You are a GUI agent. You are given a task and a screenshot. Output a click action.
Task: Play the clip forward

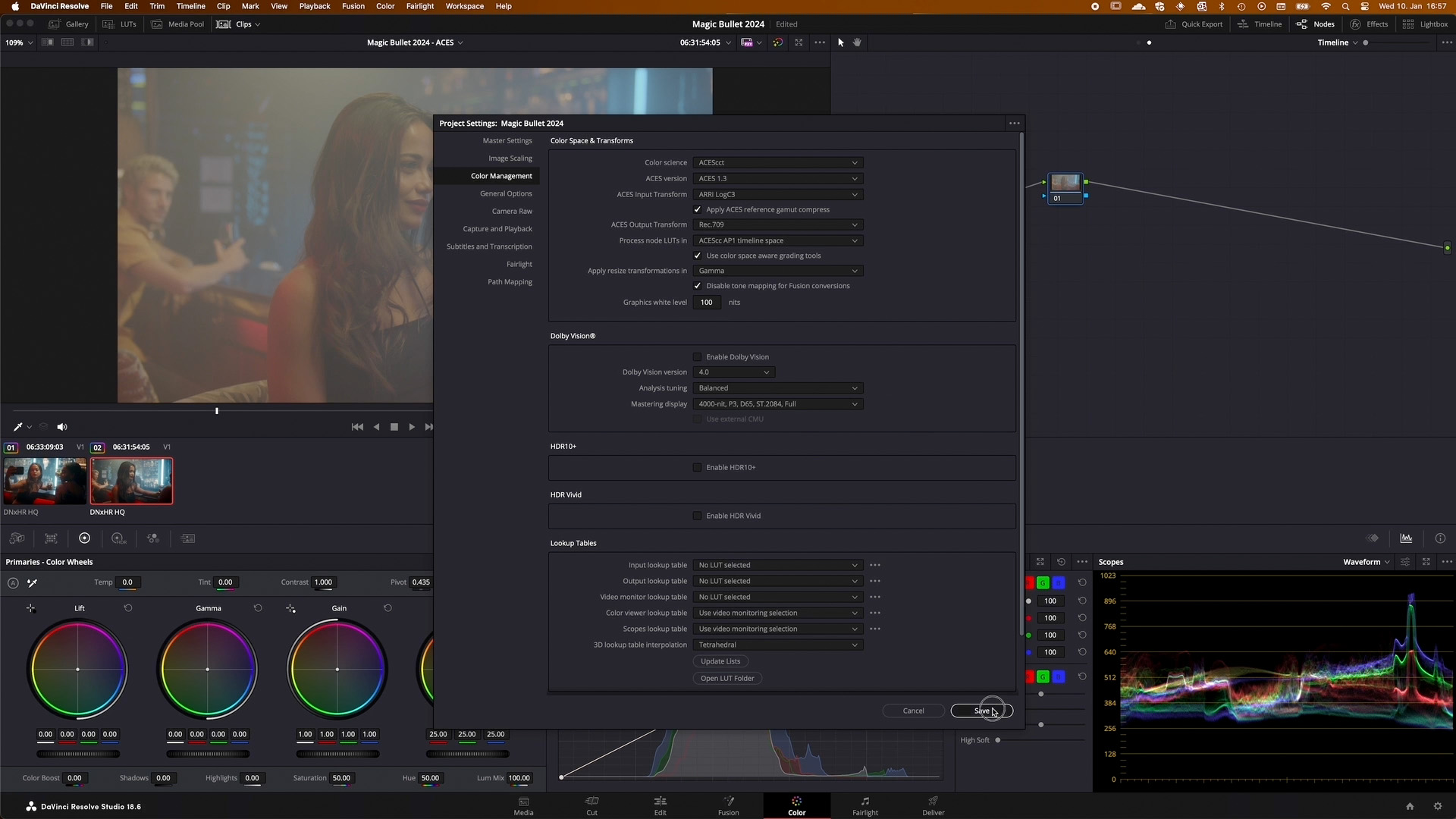click(412, 427)
